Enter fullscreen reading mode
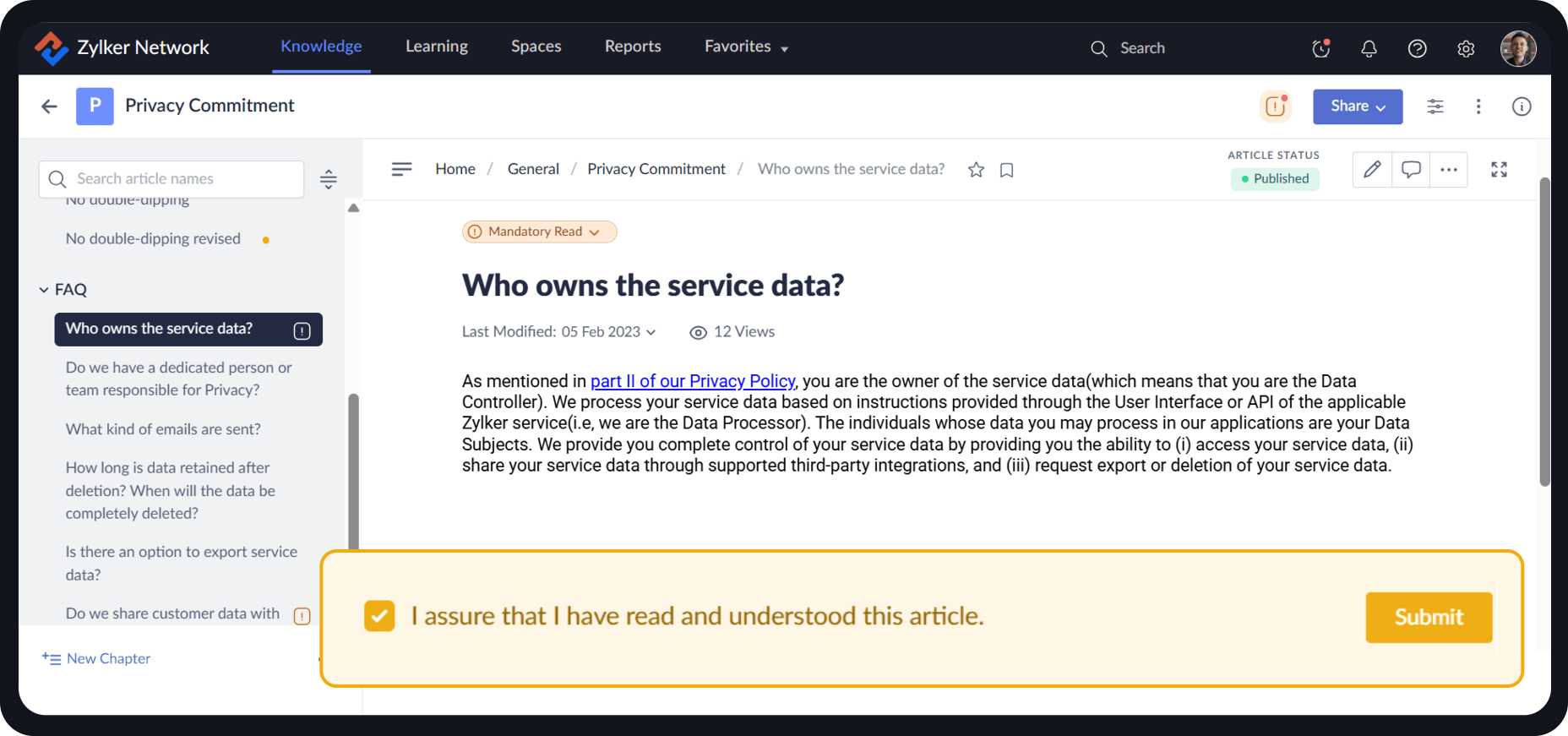The height and width of the screenshot is (736, 1568). (1499, 170)
